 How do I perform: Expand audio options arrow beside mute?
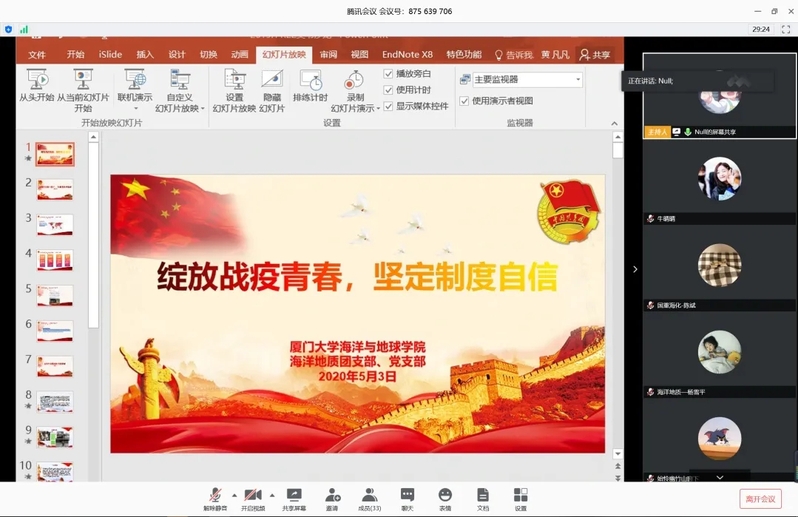[x=234, y=495]
